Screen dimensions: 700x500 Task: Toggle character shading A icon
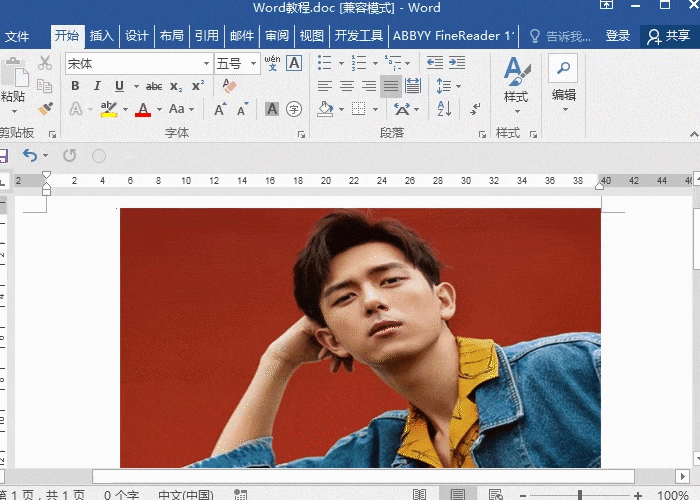pyautogui.click(x=272, y=109)
